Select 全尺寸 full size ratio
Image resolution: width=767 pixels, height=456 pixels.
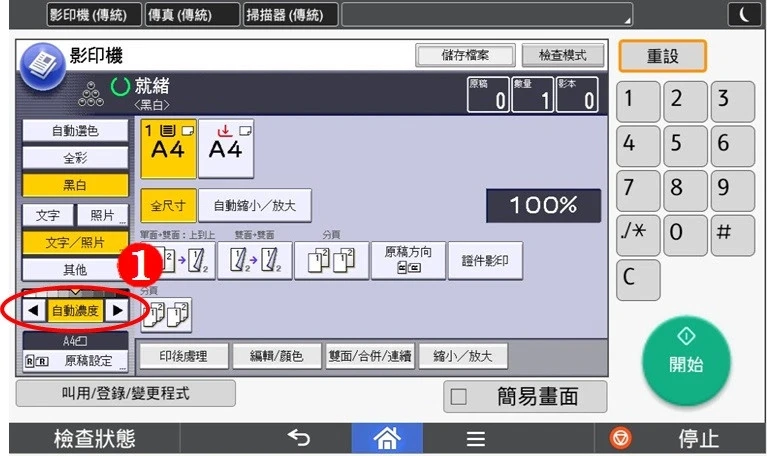click(168, 205)
